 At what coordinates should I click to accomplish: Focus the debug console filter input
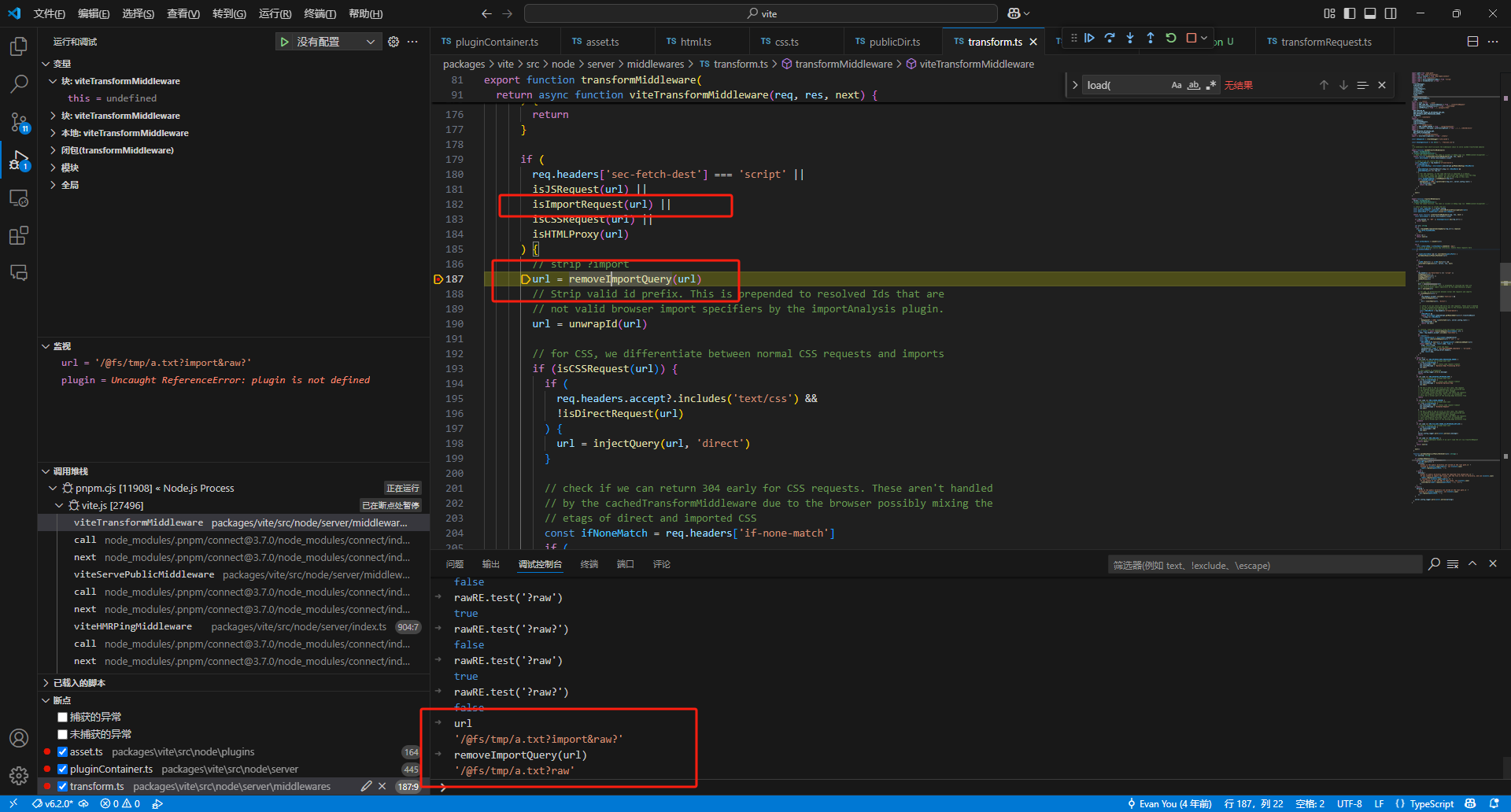click(1265, 565)
